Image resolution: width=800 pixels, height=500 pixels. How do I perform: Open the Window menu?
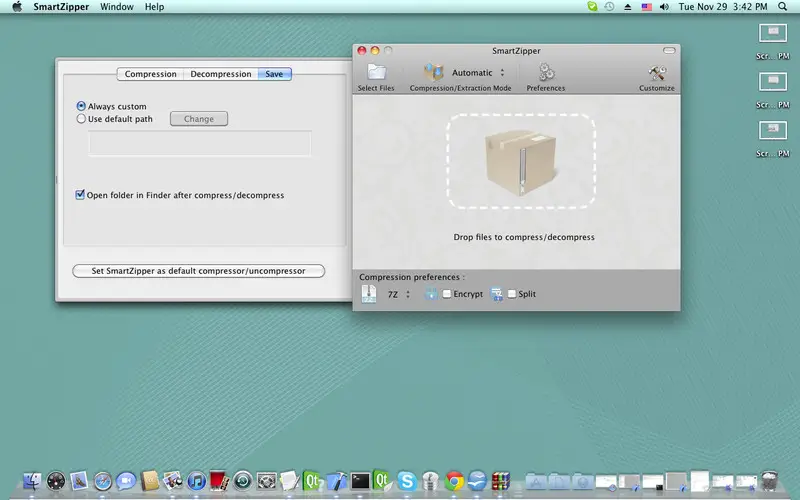(x=117, y=7)
